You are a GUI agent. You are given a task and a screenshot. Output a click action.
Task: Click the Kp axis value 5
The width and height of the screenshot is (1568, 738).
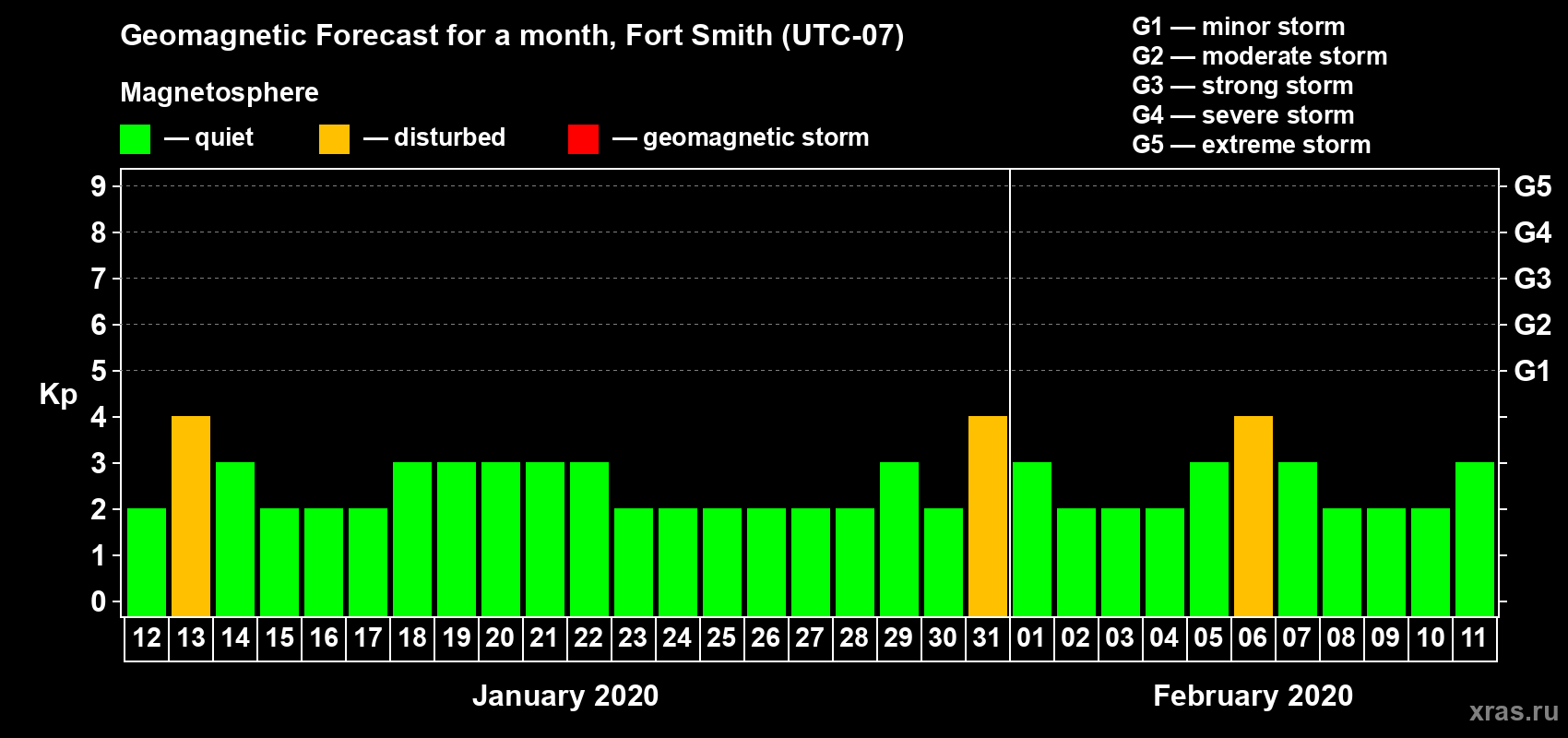coord(99,371)
